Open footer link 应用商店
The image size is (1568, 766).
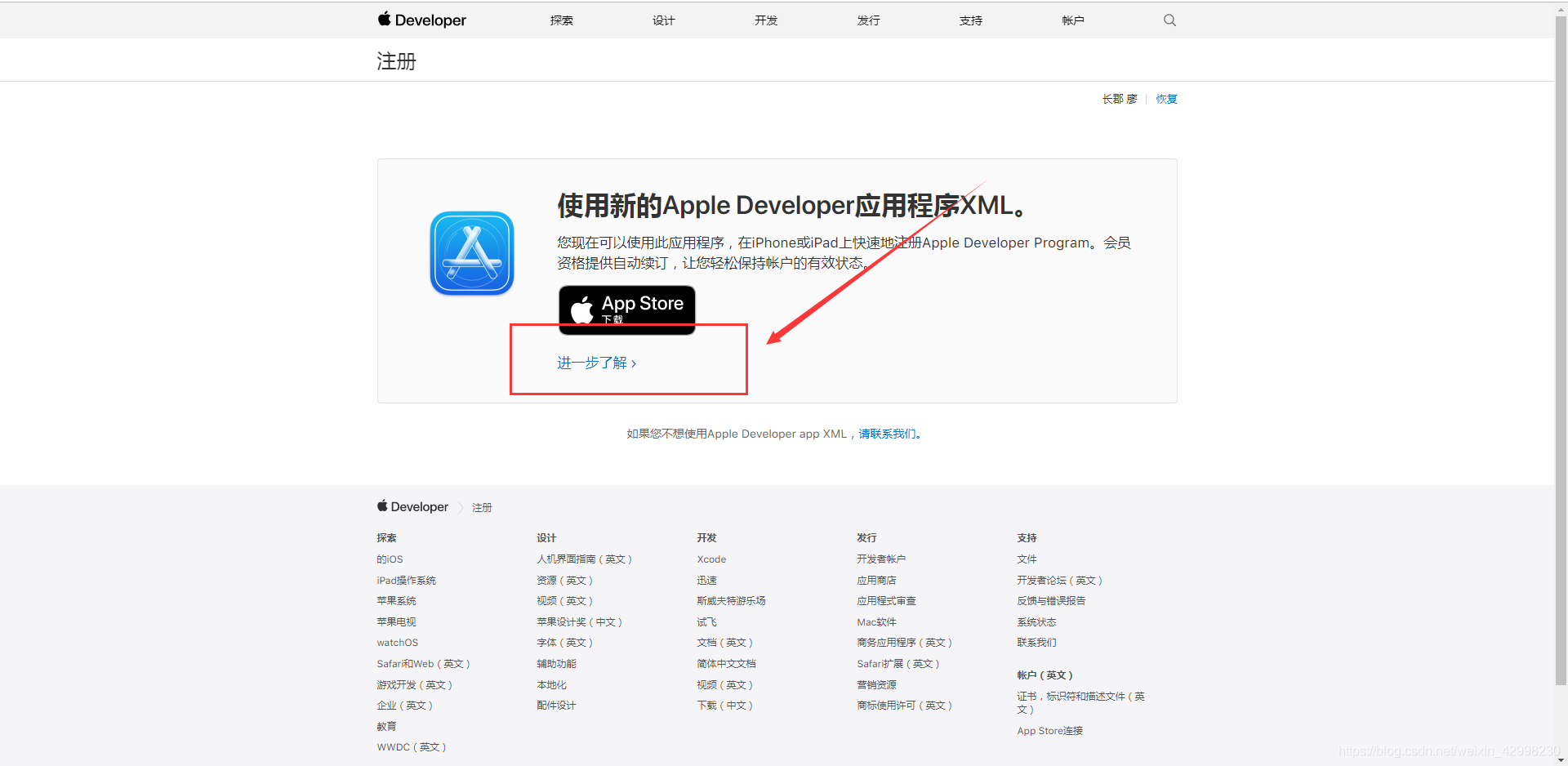pos(876,581)
